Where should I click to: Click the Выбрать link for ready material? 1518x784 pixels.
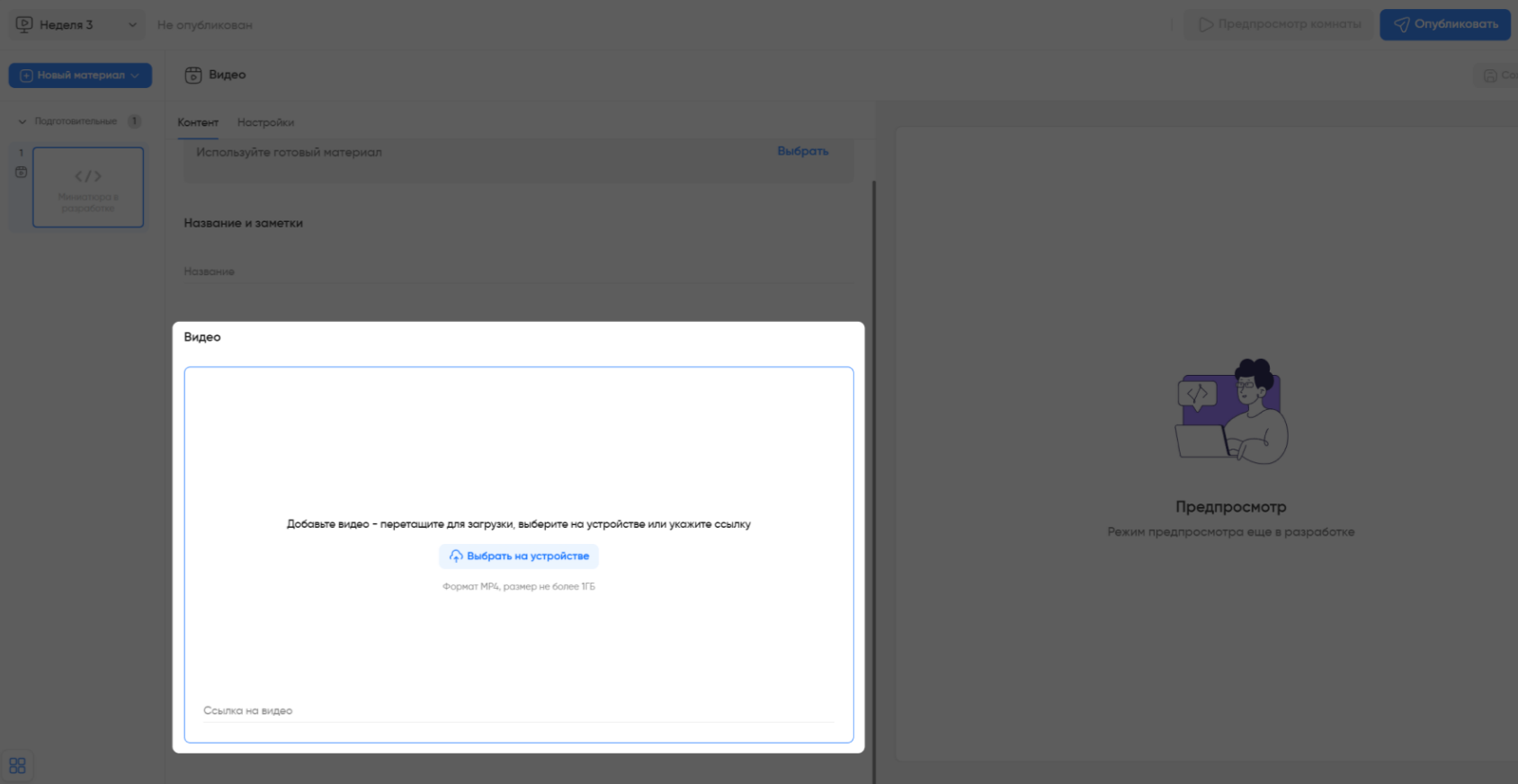[x=802, y=151]
